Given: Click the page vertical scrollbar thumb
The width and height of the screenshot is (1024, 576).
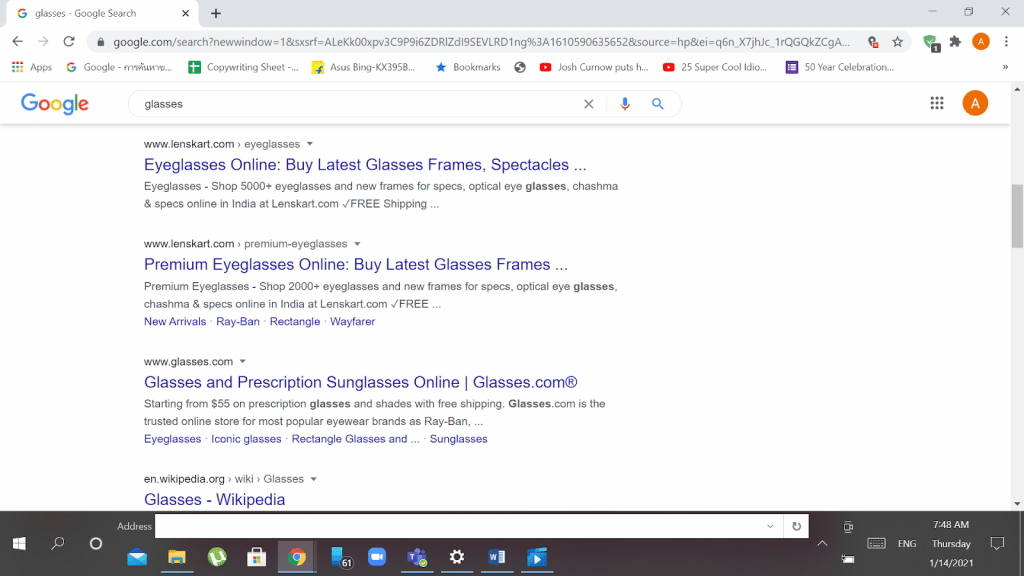Looking at the screenshot, I should 1017,216.
